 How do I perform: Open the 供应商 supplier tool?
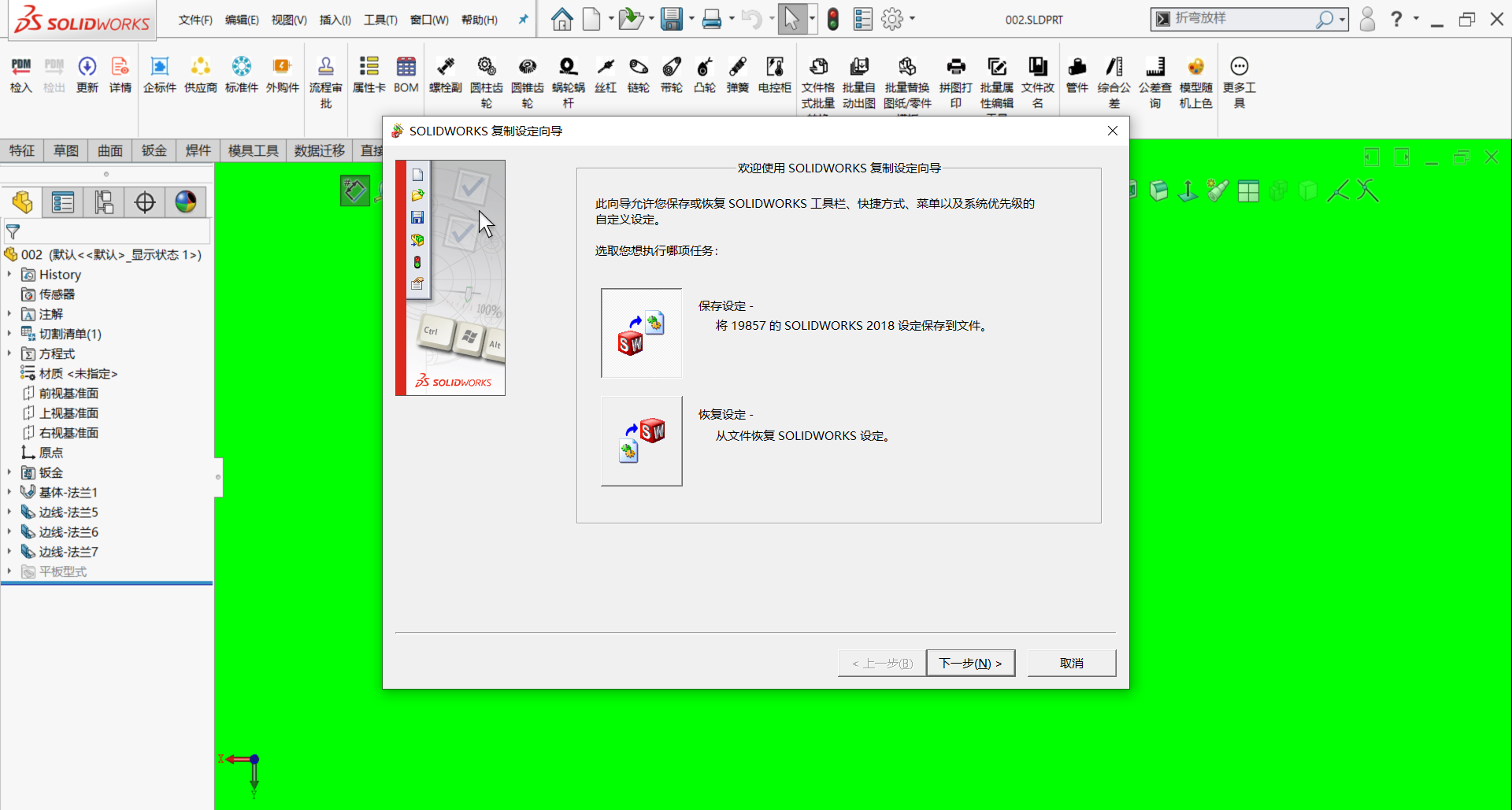(201, 75)
